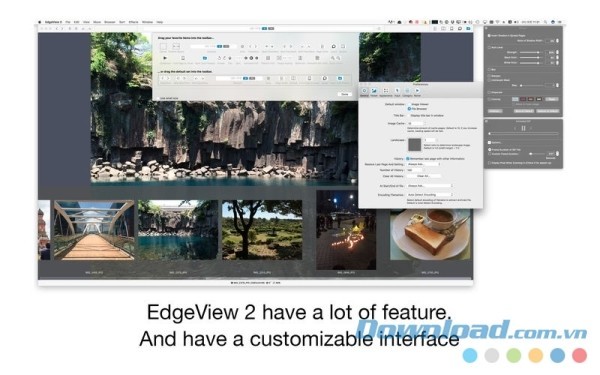Toggle Insert Shadow in Spread Pages checkbox
600x375 pixels.
click(489, 36)
